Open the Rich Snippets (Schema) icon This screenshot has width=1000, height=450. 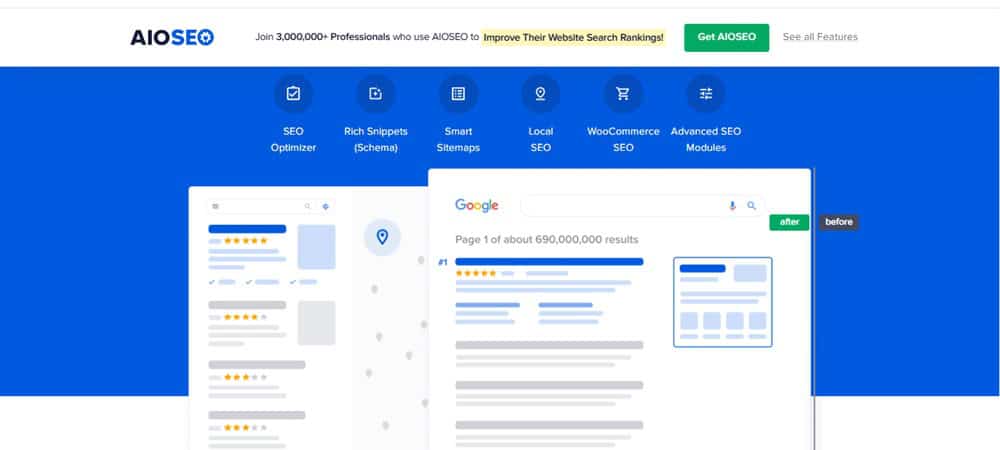376,94
